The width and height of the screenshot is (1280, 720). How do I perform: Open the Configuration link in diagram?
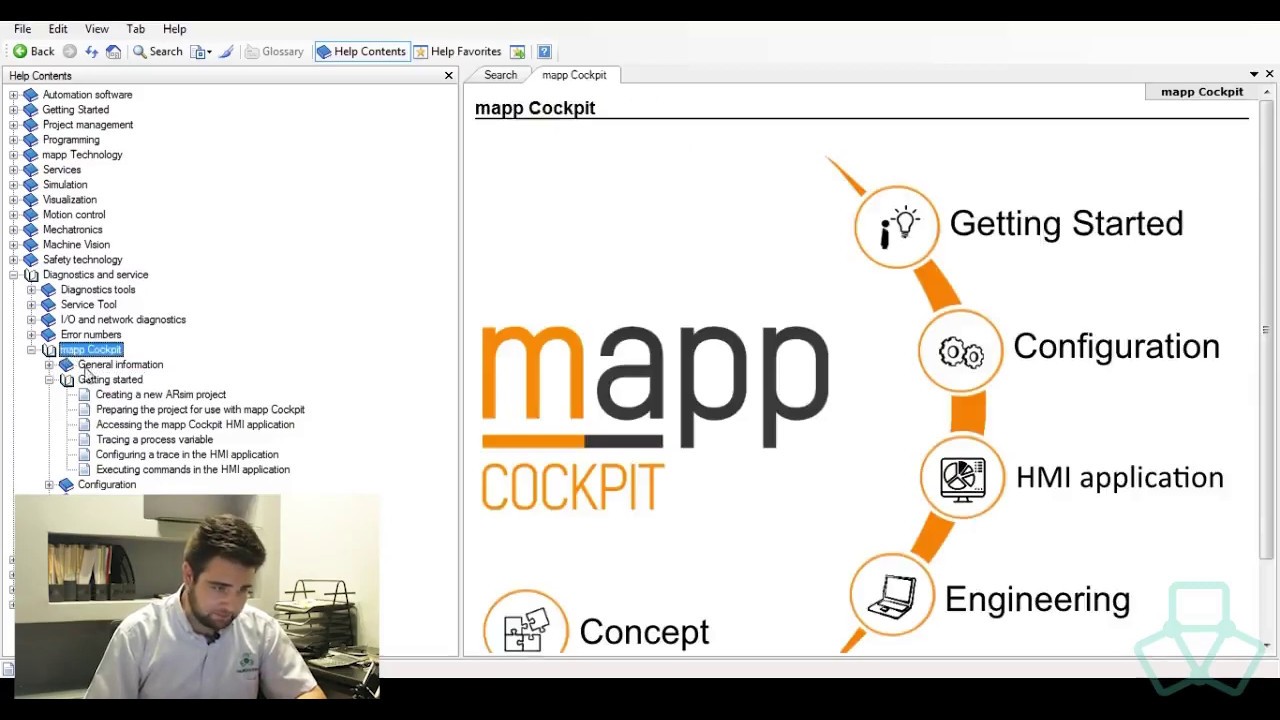pyautogui.click(x=1116, y=347)
